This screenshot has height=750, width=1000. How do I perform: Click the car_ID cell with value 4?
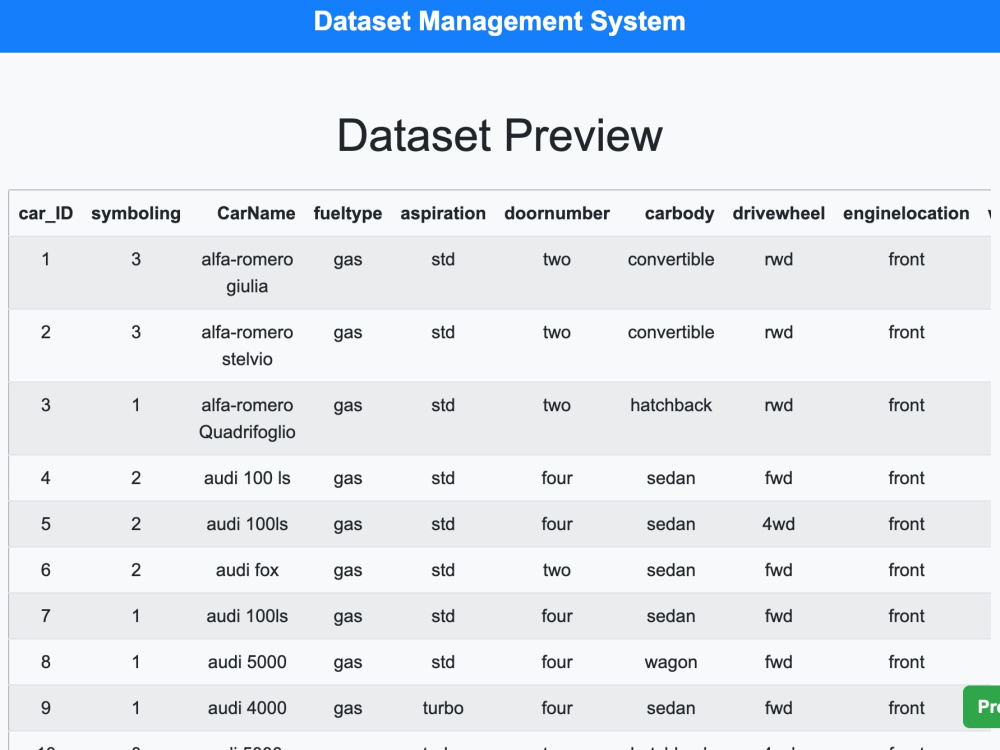[46, 478]
